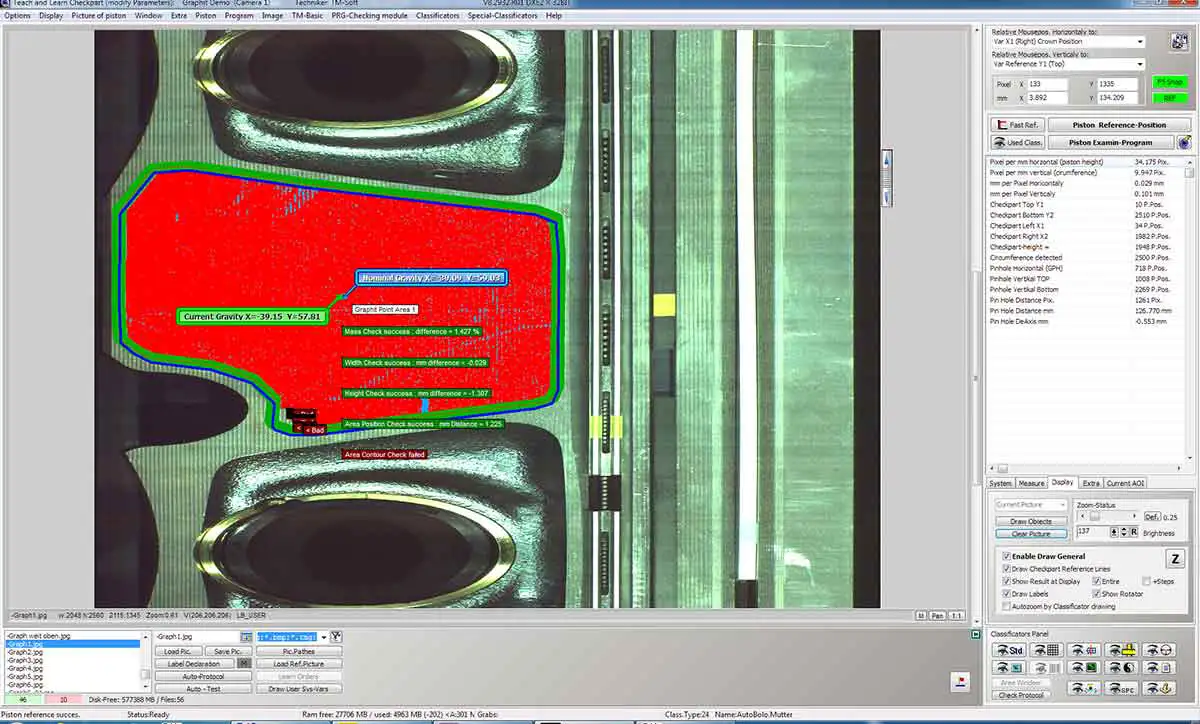
Task: Open the Var Reference Y1 (Top) dropdown
Action: pyautogui.click(x=1069, y=64)
